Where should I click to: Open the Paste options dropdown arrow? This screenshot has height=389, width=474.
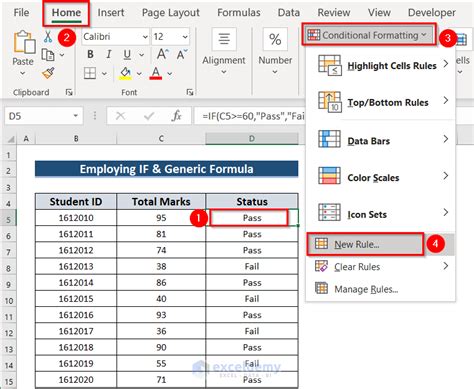[23, 73]
